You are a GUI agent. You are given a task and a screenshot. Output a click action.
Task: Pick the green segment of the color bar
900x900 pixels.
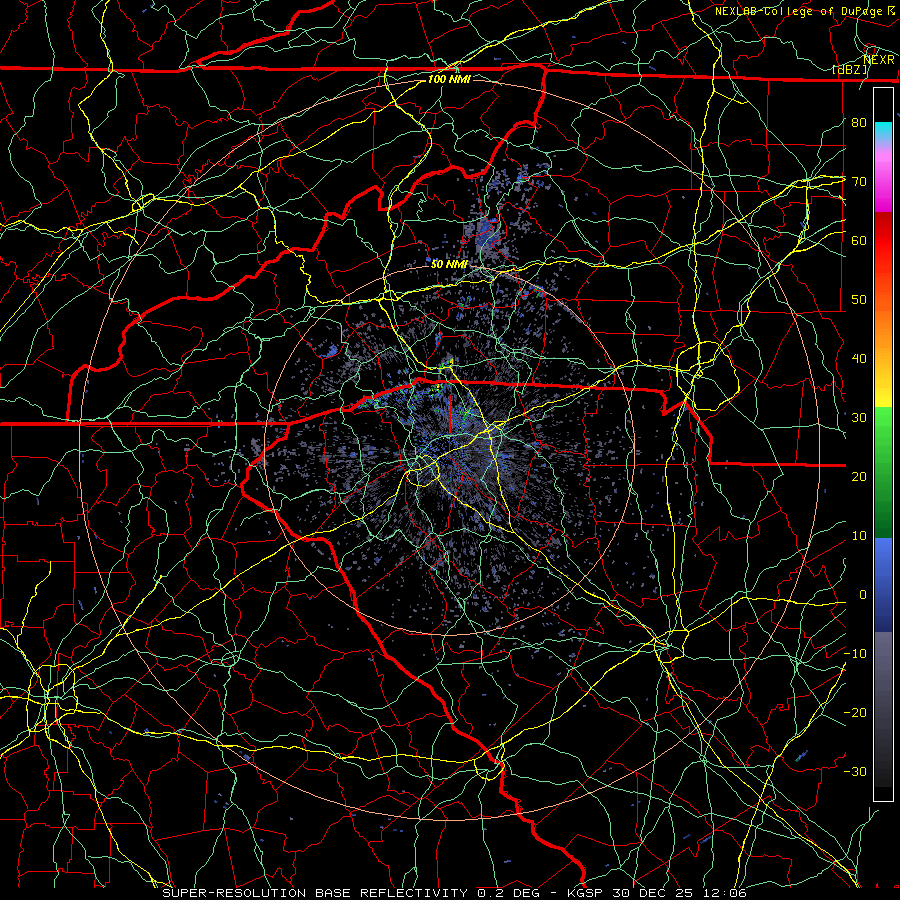click(883, 472)
